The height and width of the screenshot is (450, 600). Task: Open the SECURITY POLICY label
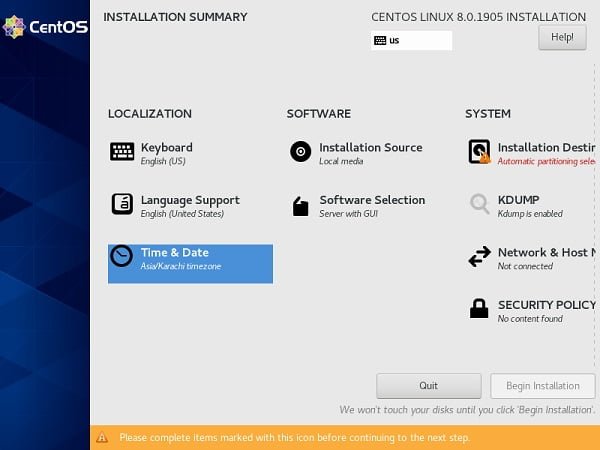(x=546, y=305)
